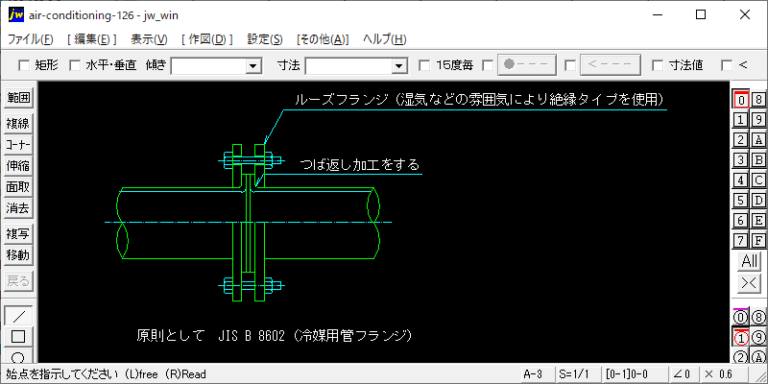Select the circle drawing tool
The width and height of the screenshot is (768, 384).
(18, 356)
